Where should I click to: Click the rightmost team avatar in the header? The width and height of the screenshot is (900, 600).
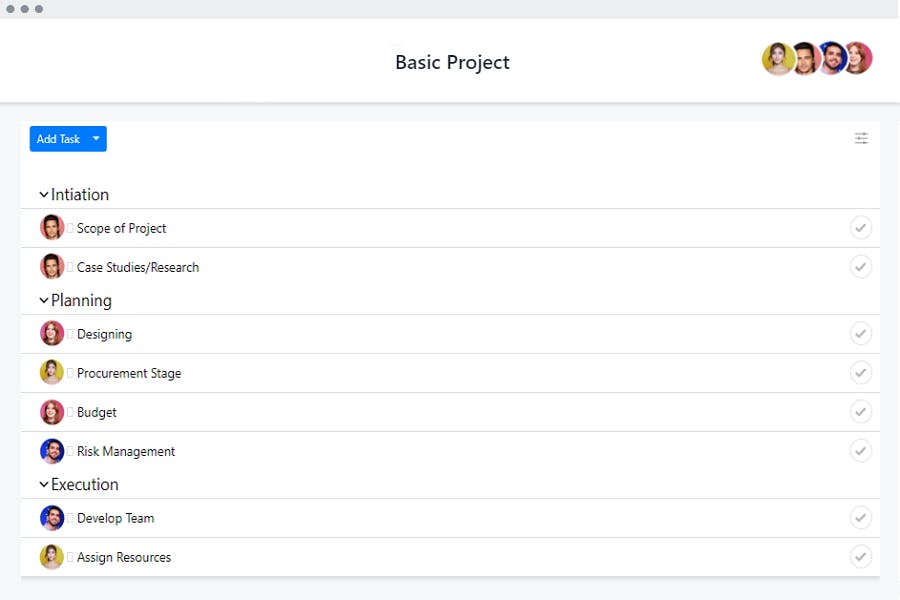point(858,58)
